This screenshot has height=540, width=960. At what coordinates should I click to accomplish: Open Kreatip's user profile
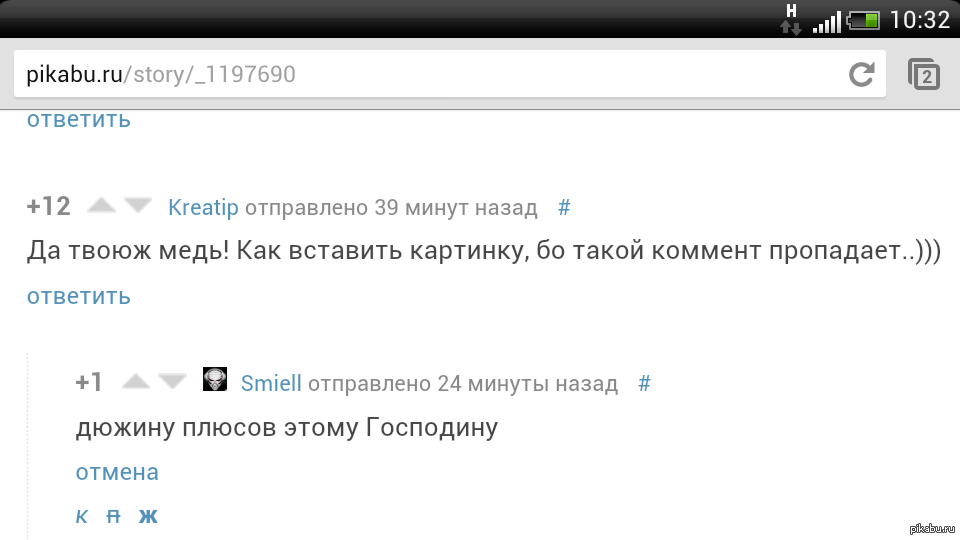coord(203,208)
